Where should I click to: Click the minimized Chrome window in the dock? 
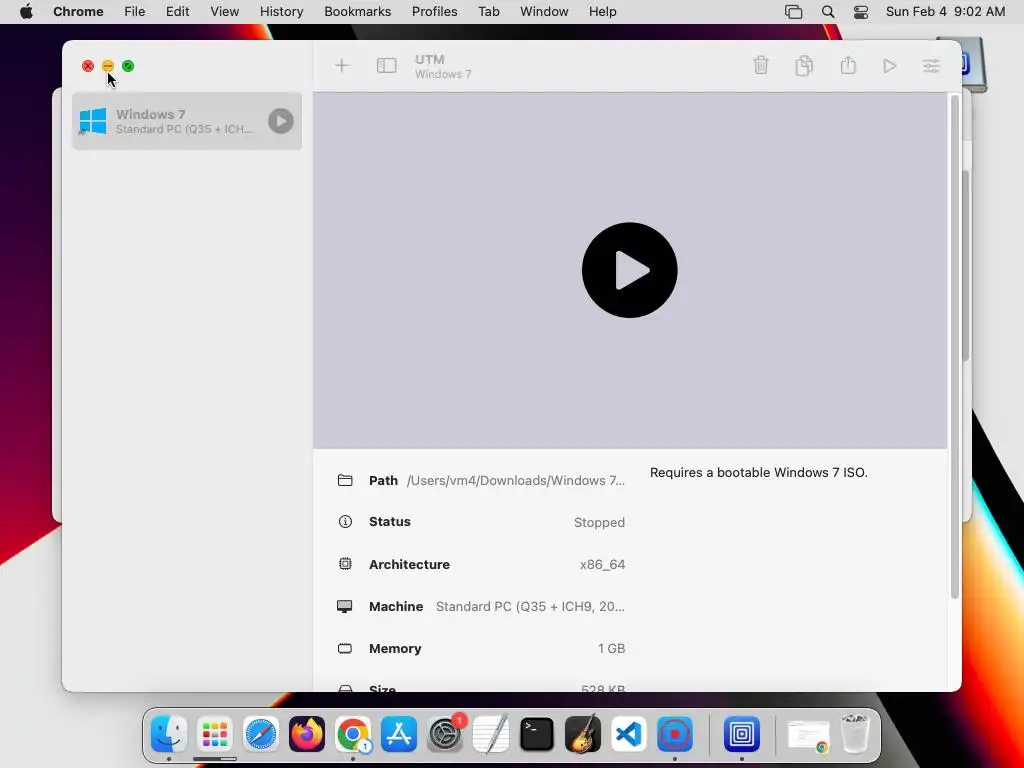pyautogui.click(x=808, y=735)
